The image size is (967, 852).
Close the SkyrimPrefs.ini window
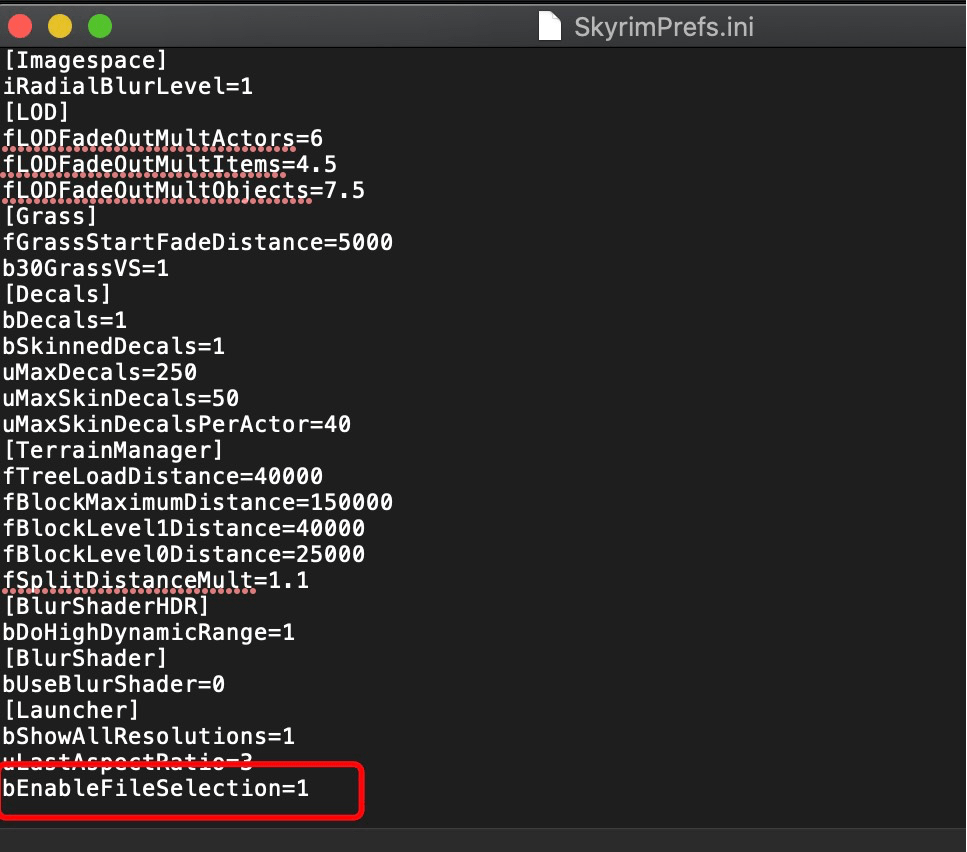click(20, 26)
